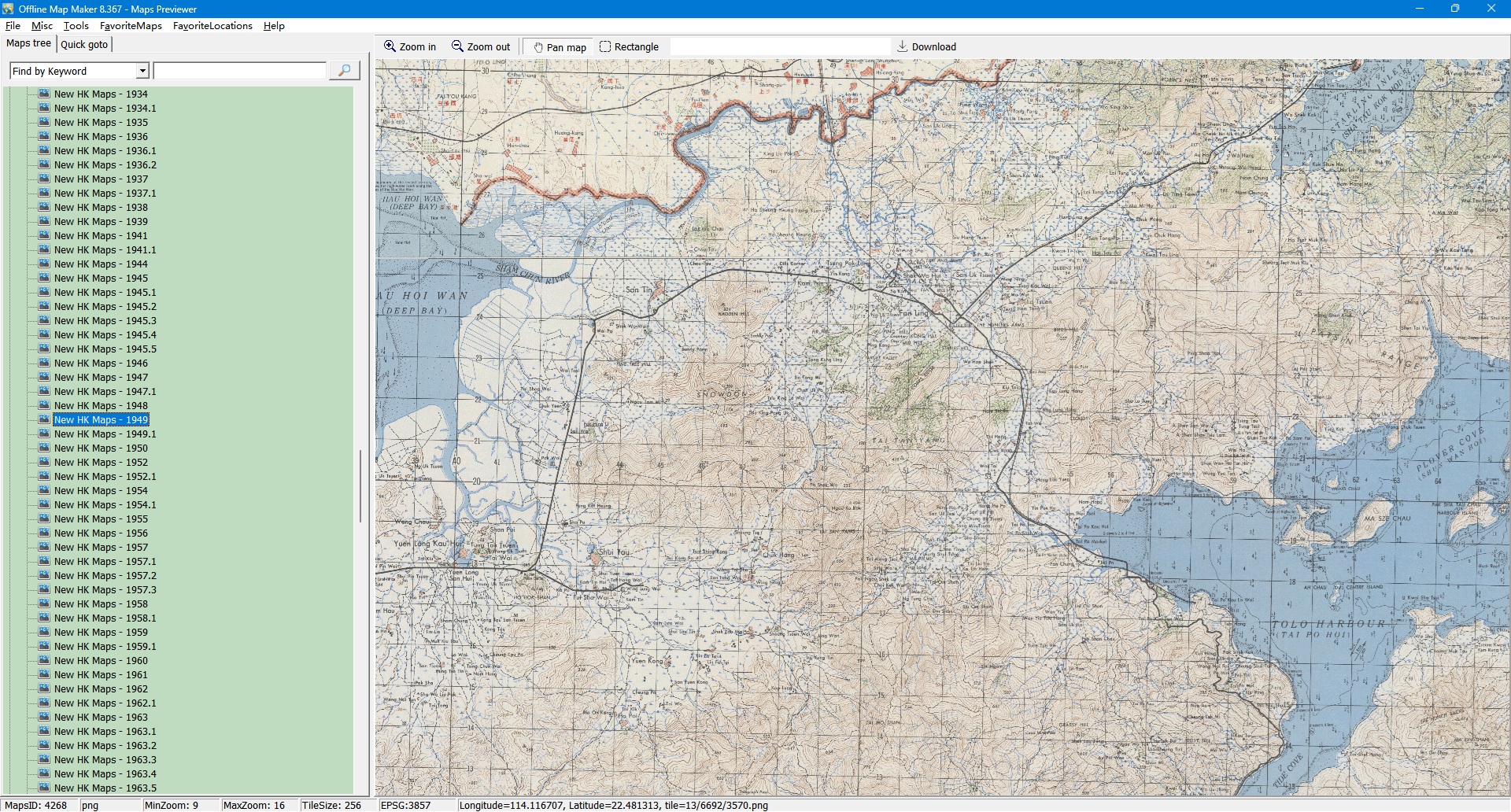Click the empty field left of Download
The height and width of the screenshot is (812, 1511).
click(x=779, y=47)
